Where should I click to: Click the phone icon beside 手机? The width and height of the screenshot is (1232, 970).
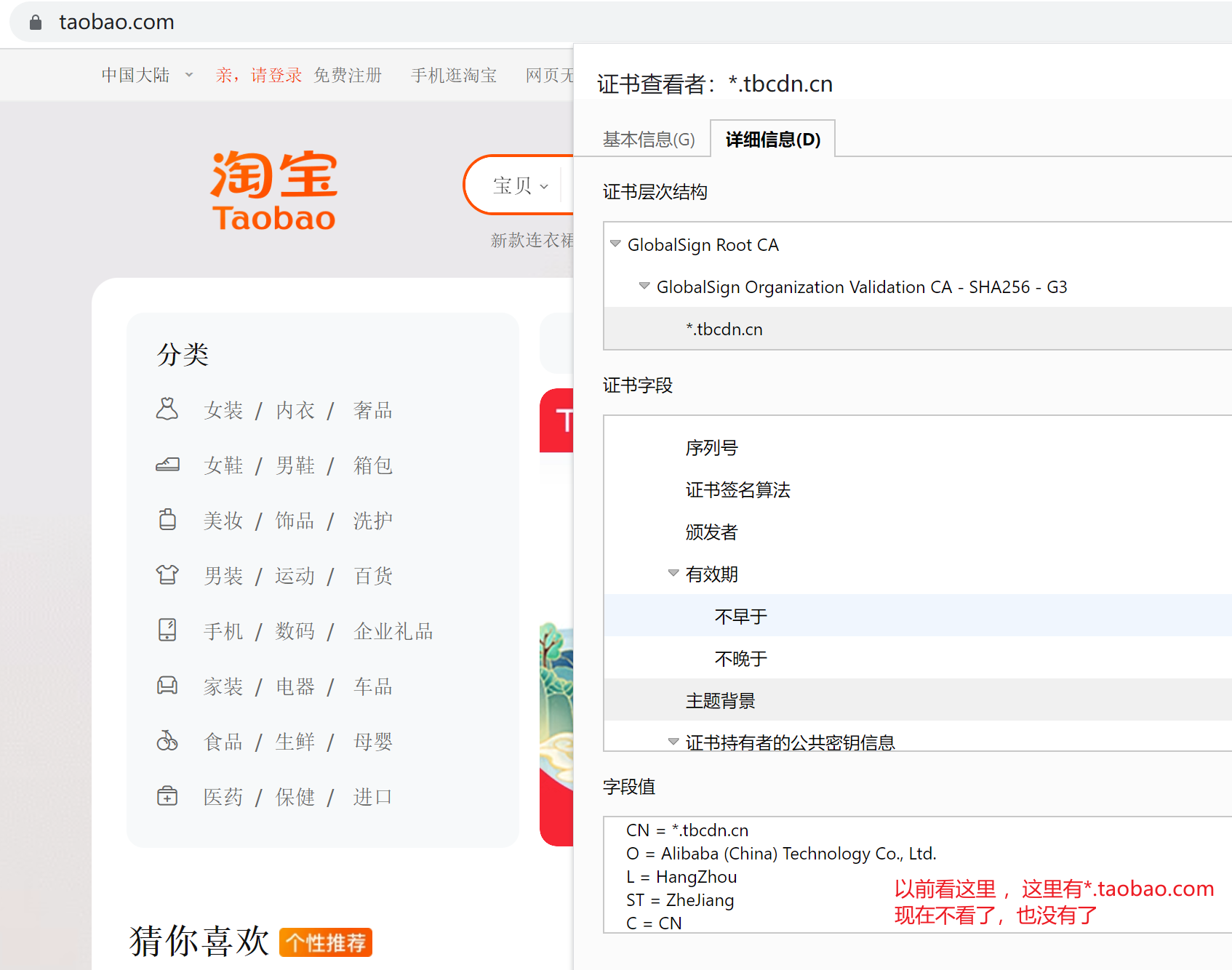[167, 630]
